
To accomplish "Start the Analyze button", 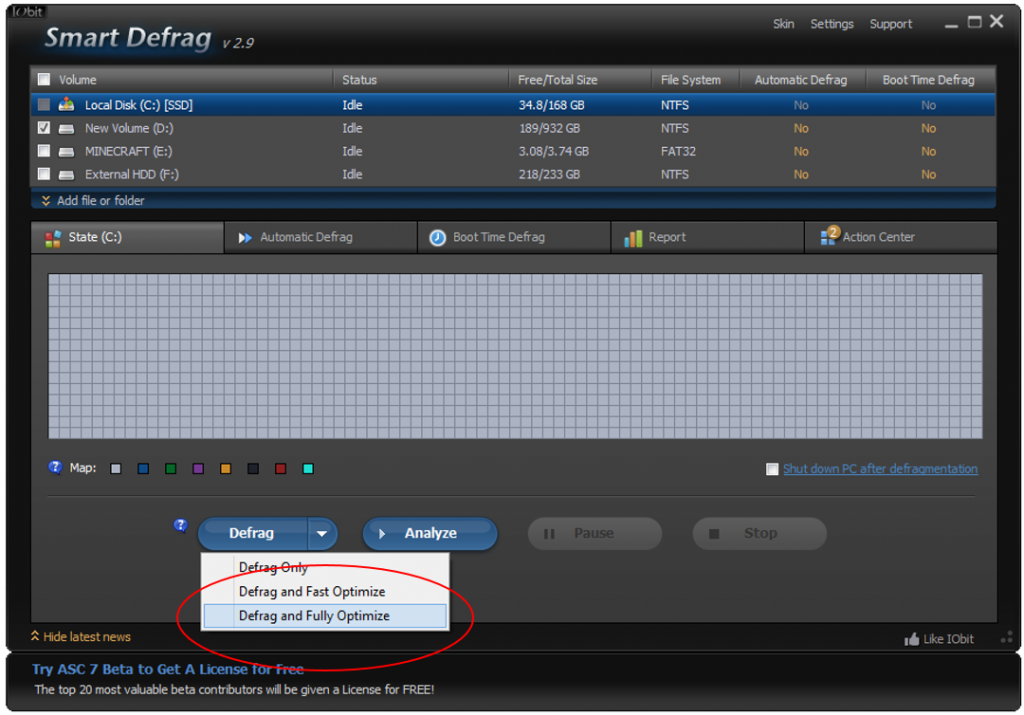I will pos(430,533).
